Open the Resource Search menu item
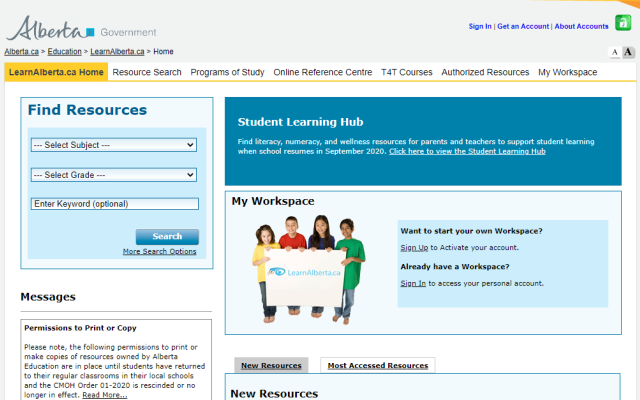 click(x=147, y=72)
